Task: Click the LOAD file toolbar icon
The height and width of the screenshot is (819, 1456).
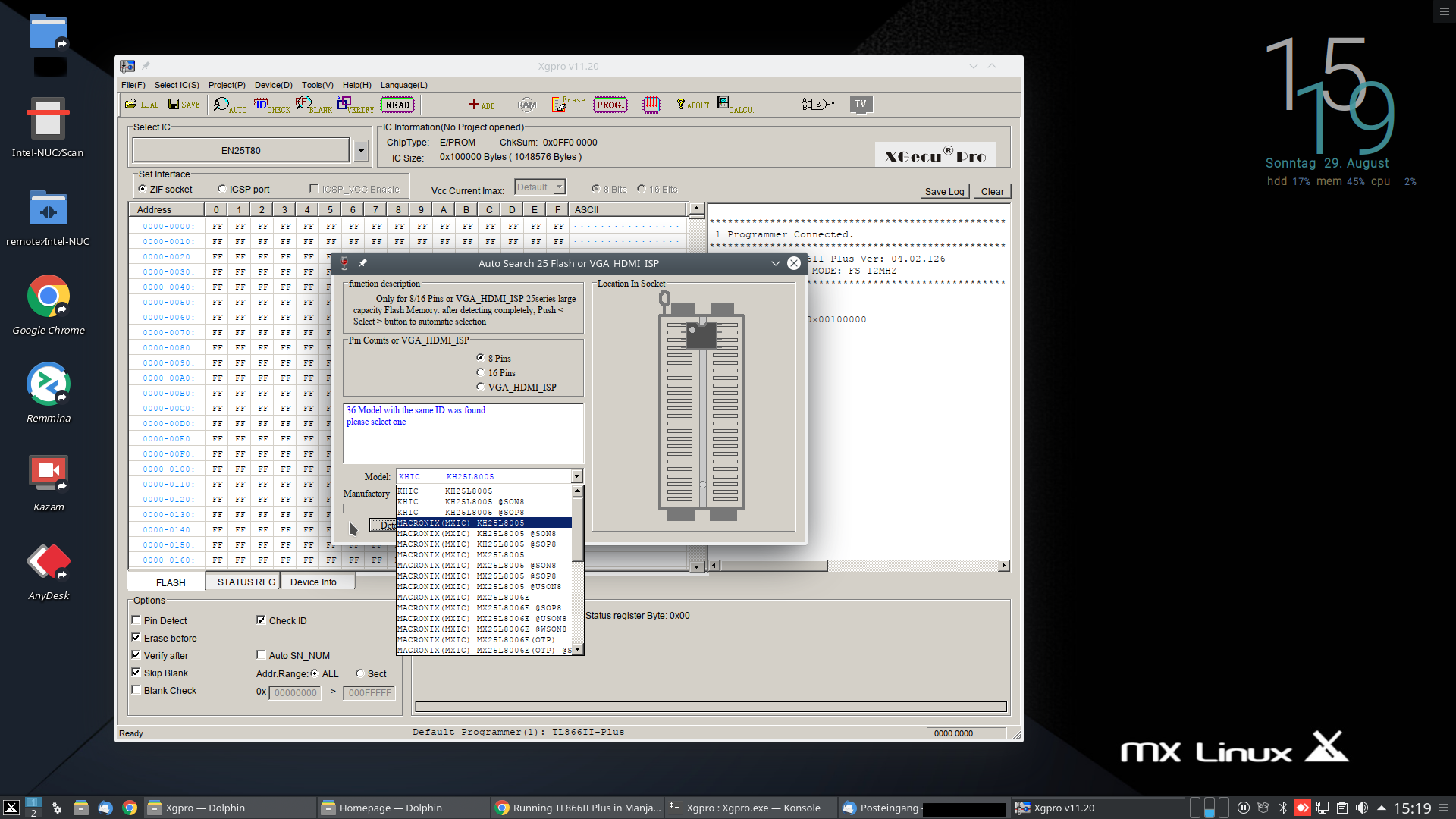Action: 142,105
